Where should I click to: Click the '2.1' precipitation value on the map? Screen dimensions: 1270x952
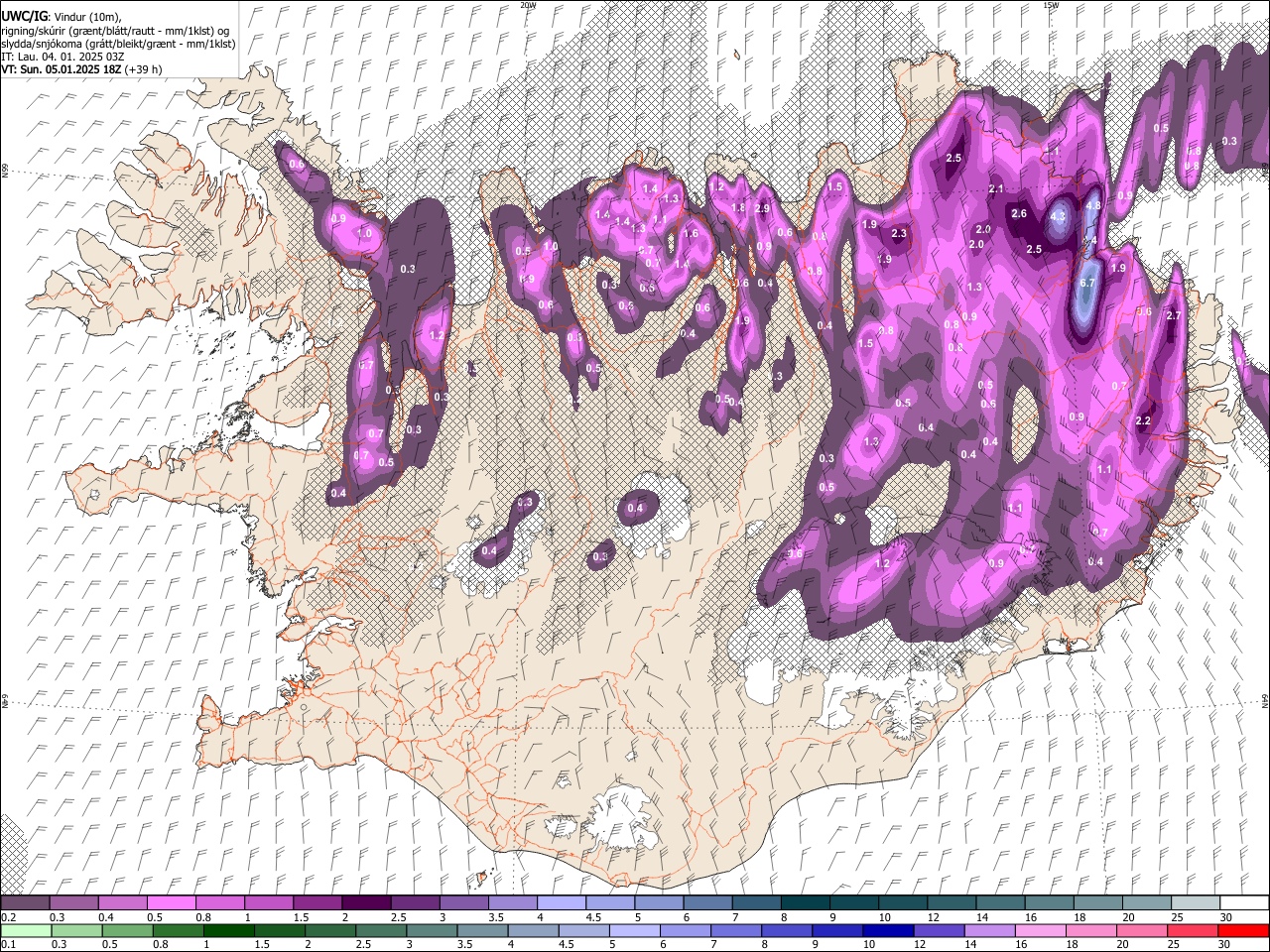(997, 188)
